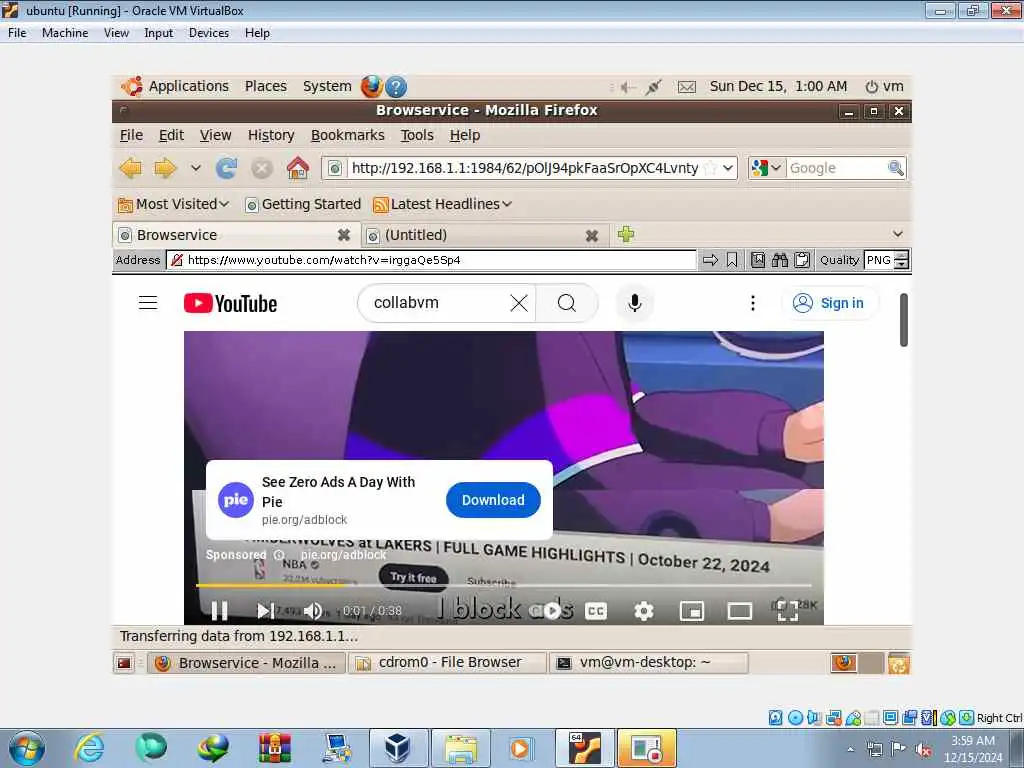Open WinRAR from the taskbar

coord(274,748)
